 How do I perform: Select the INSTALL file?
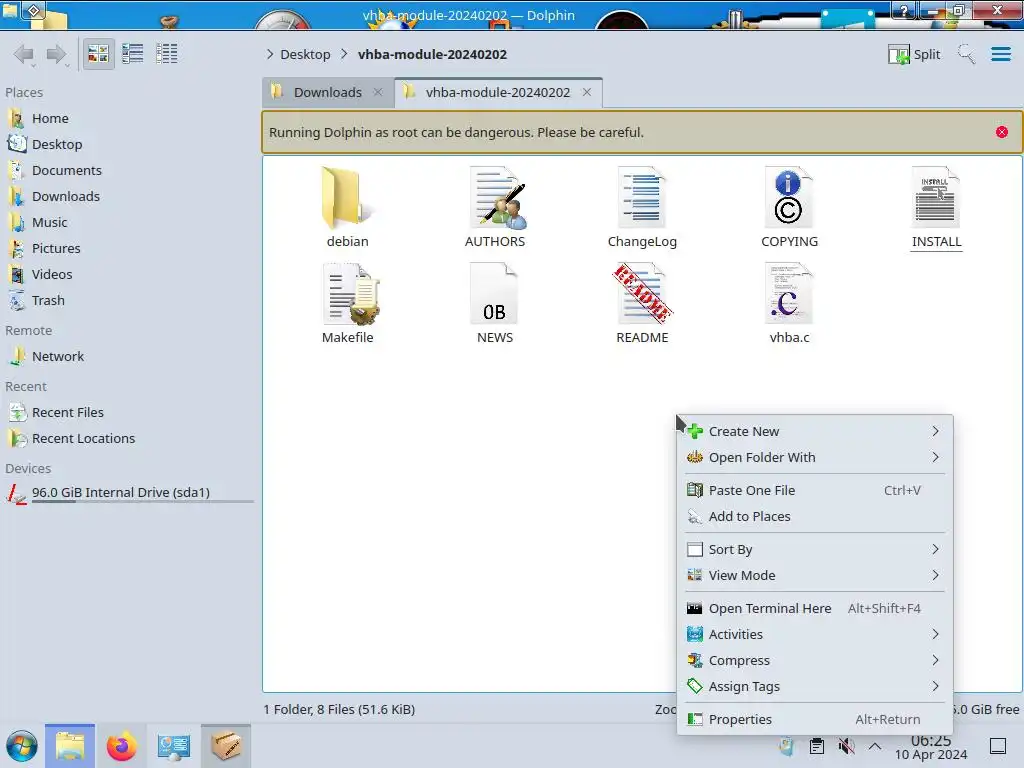point(936,207)
